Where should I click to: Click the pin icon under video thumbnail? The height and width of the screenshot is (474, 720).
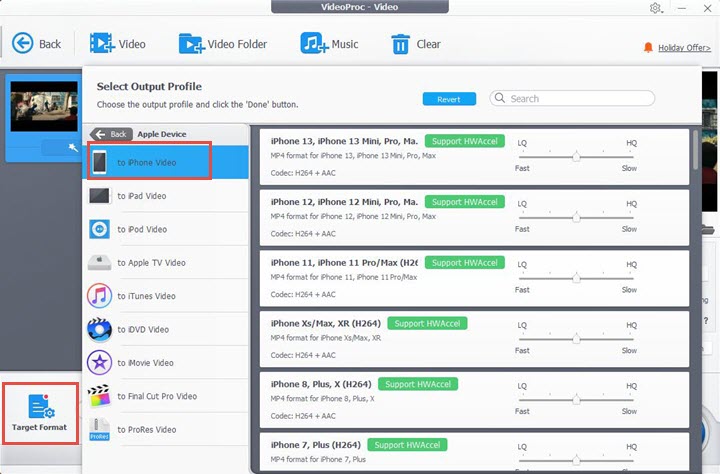click(73, 147)
